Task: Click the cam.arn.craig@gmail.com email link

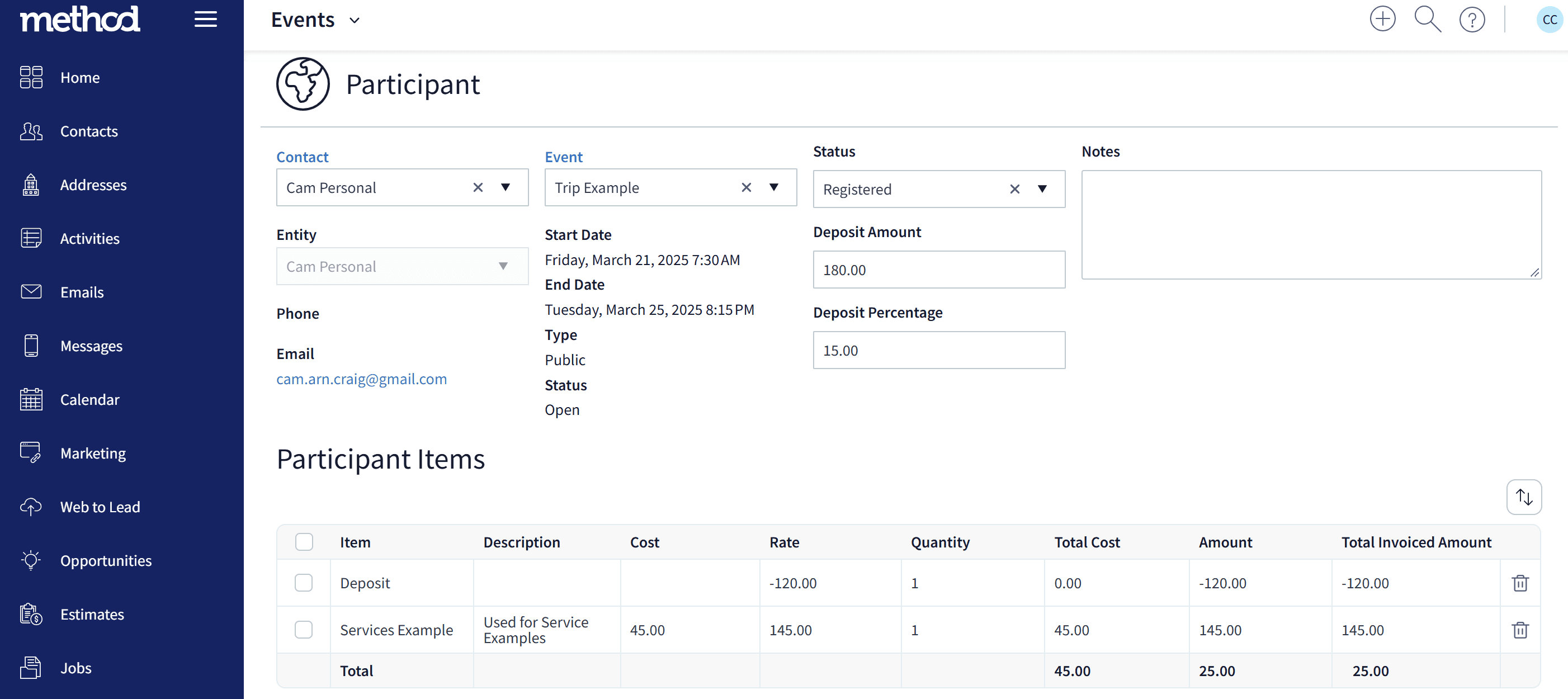Action: pos(362,379)
